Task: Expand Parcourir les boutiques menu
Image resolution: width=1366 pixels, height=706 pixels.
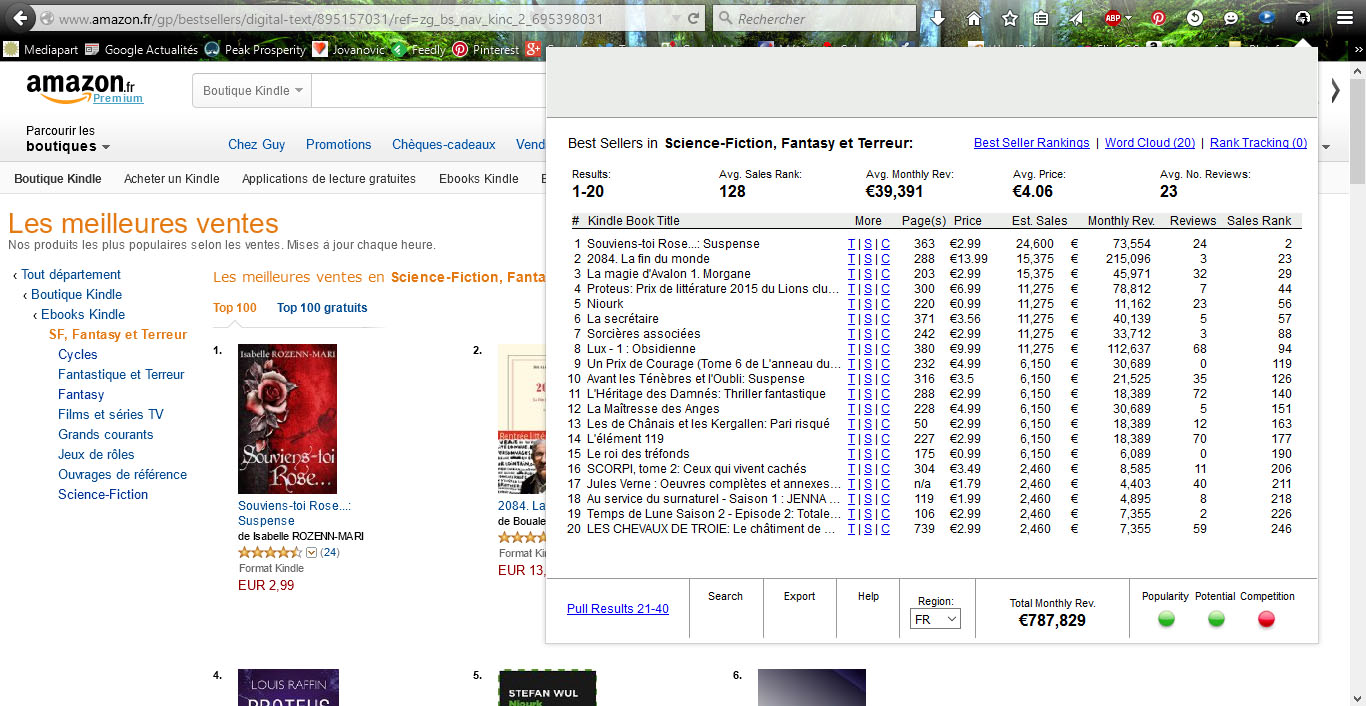Action: tap(68, 139)
